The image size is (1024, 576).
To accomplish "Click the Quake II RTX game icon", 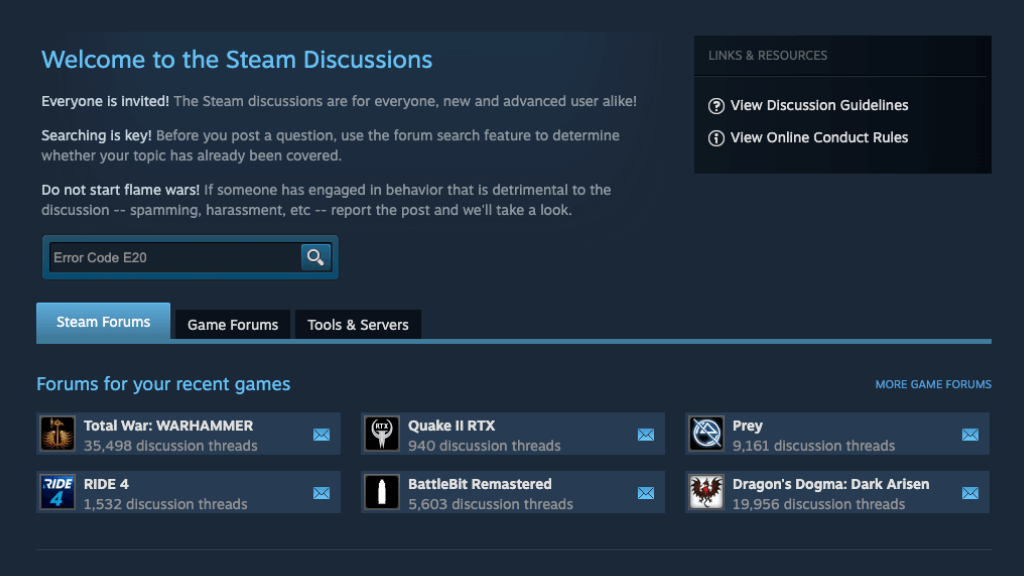I will coord(382,434).
